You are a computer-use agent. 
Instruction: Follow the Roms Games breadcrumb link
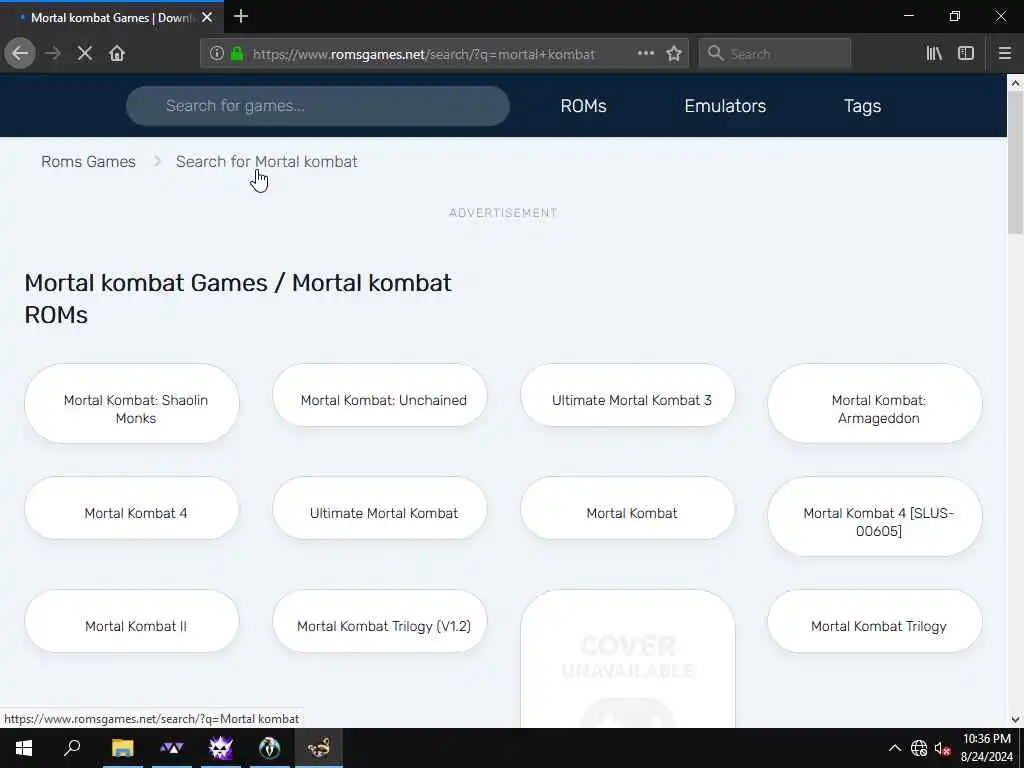coord(88,161)
